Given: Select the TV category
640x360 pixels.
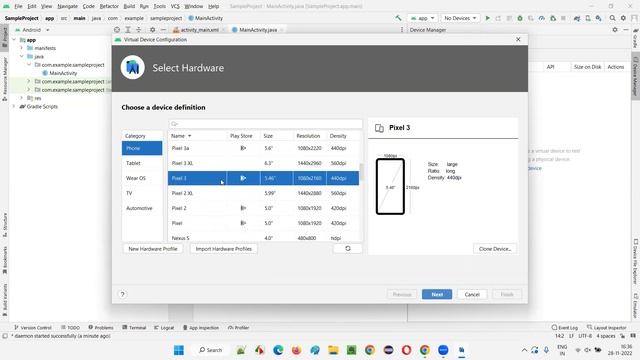Looking at the screenshot, I should click(142, 193).
